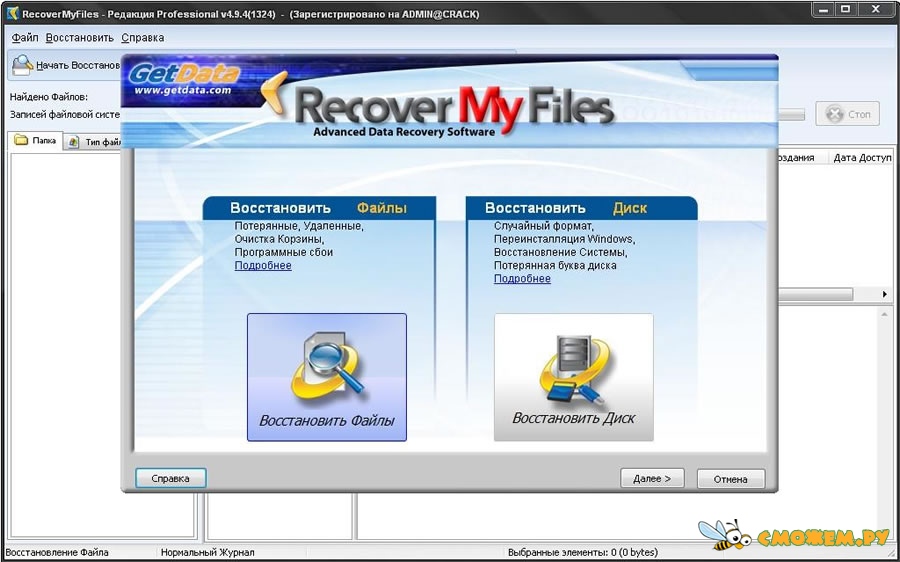Image resolution: width=900 pixels, height=562 pixels.
Task: Click the Найдено Файлов label
Action: [x=49, y=97]
